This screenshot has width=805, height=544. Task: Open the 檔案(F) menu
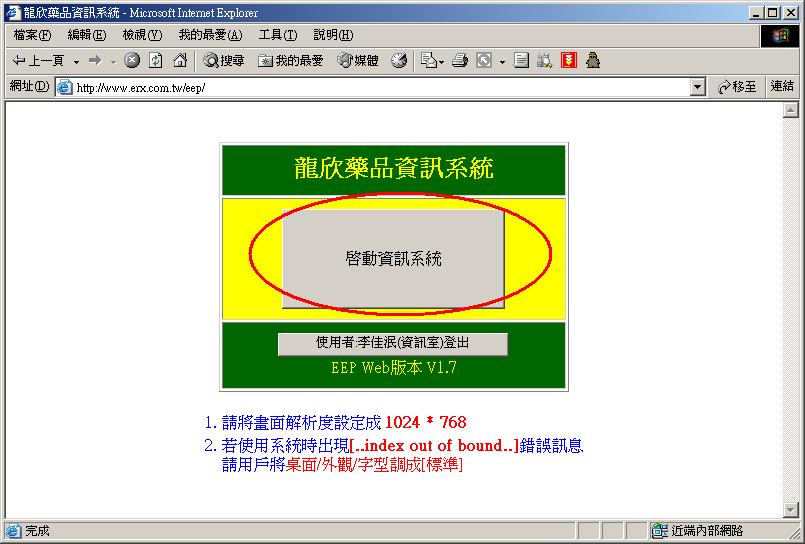click(32, 35)
